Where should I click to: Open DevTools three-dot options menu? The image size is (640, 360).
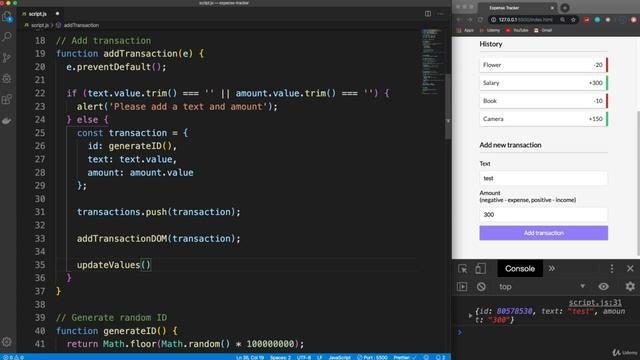pos(611,269)
